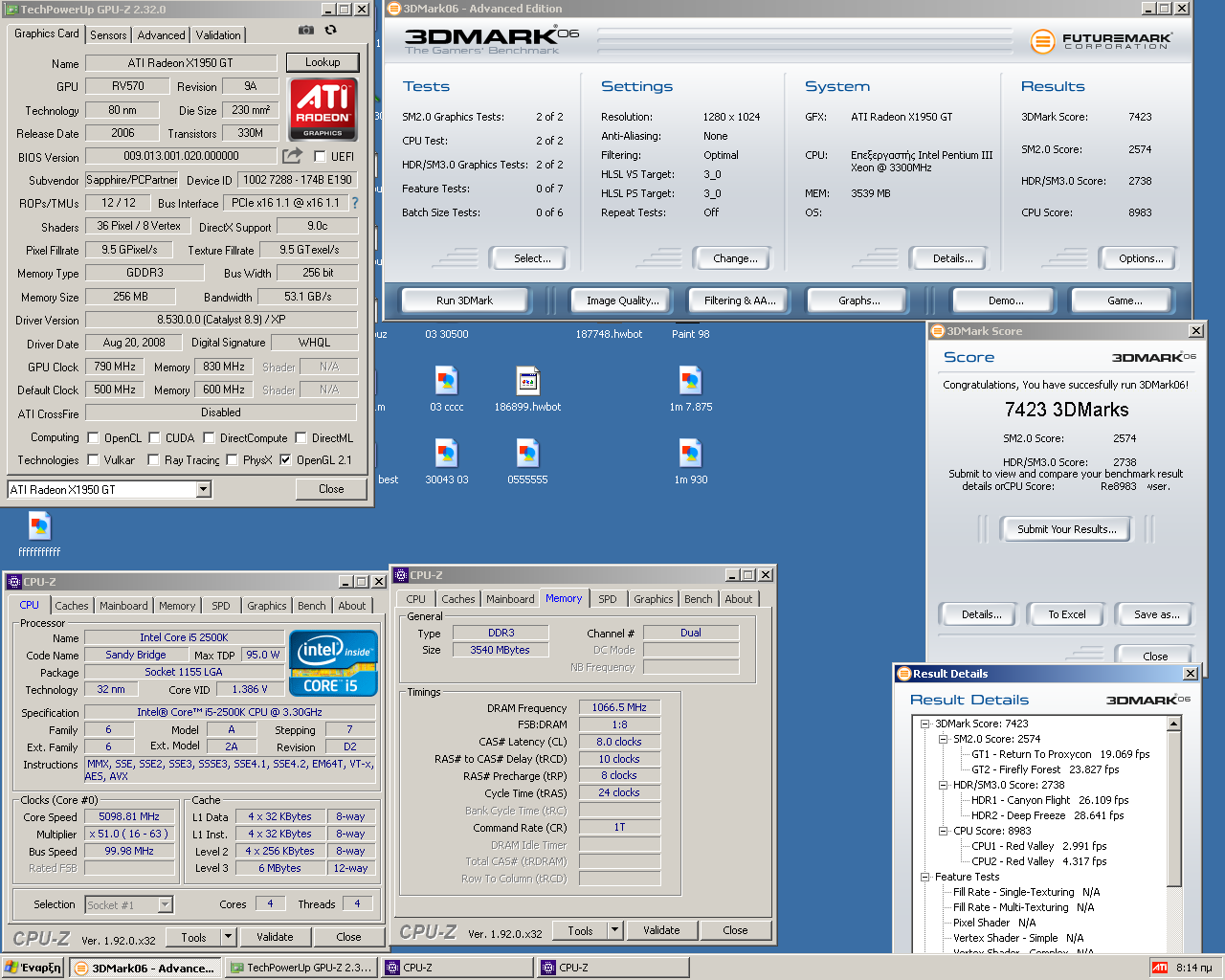Open the '30043 03' desktop file icon
Screen dimensions: 1225x980
(x=446, y=454)
